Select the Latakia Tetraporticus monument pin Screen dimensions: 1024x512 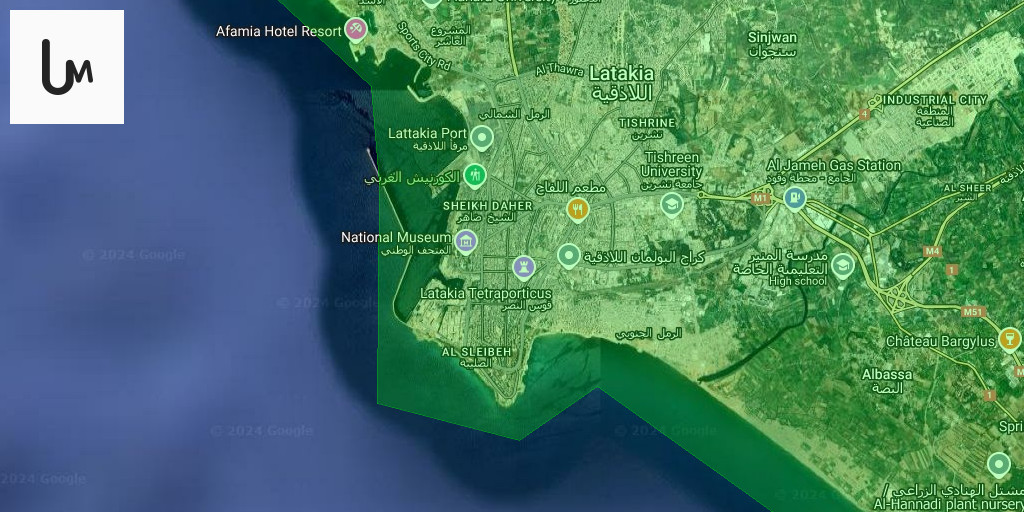pos(524,266)
